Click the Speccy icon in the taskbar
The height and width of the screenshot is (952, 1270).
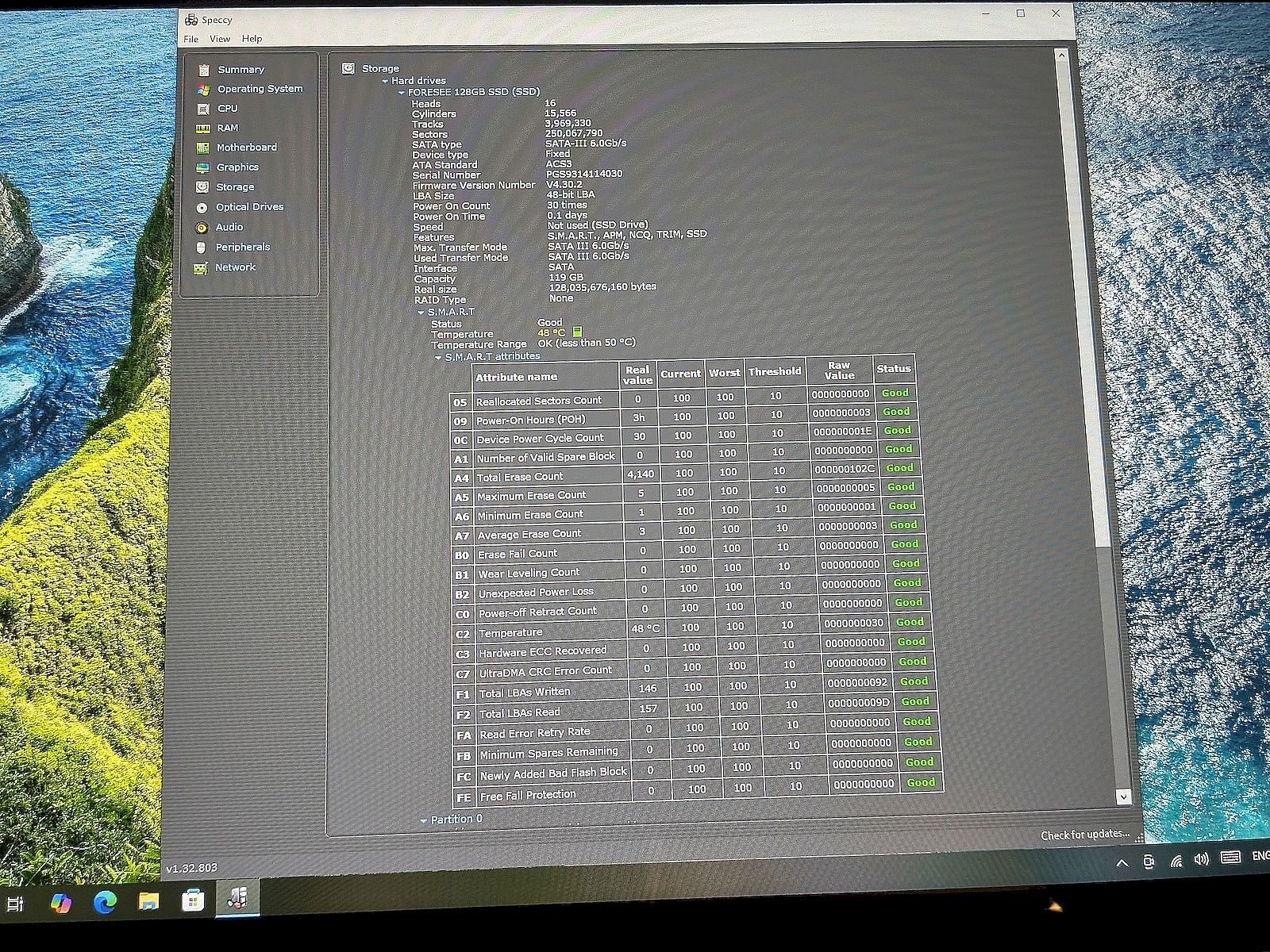point(237,898)
